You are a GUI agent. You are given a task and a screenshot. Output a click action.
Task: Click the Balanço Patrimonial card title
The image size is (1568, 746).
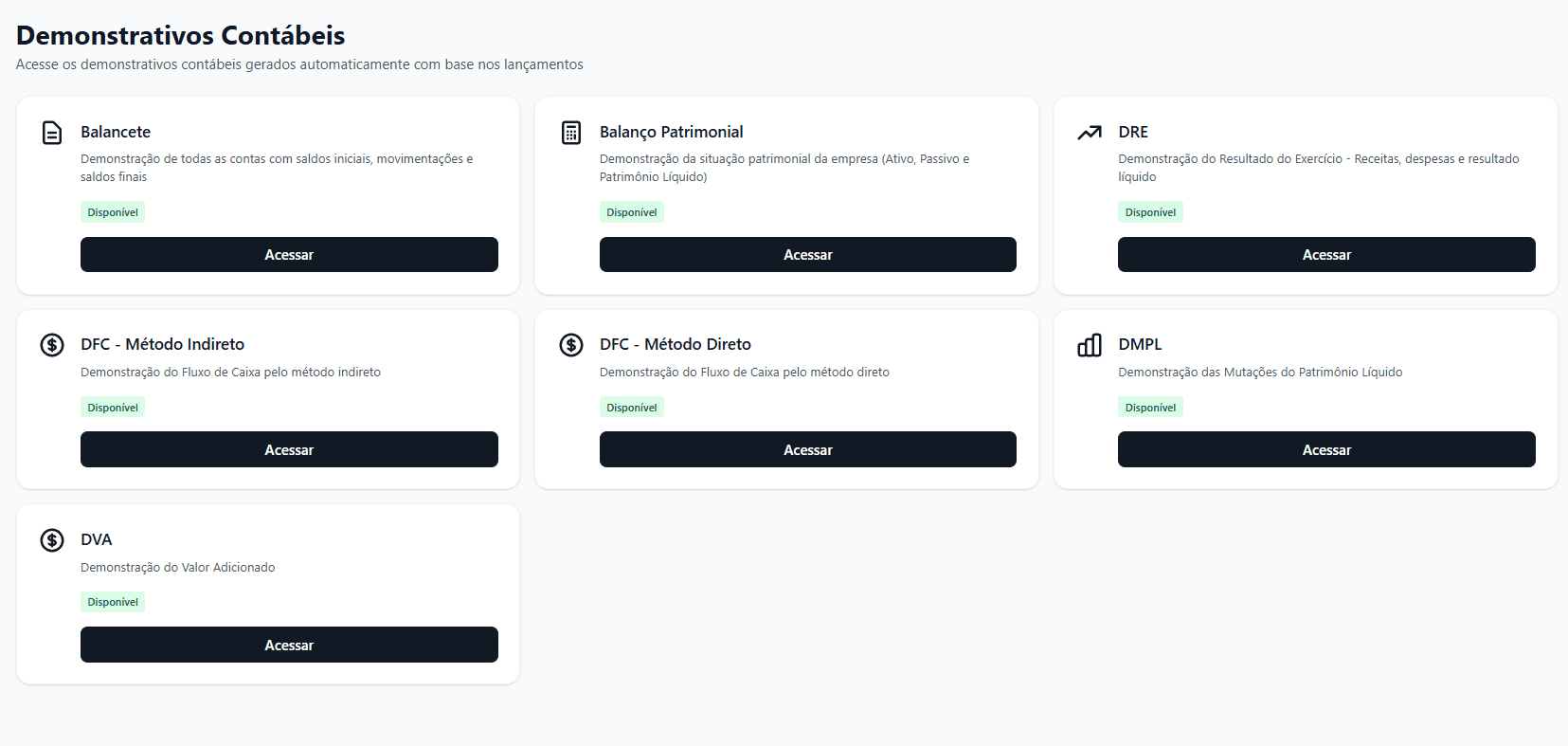point(671,132)
